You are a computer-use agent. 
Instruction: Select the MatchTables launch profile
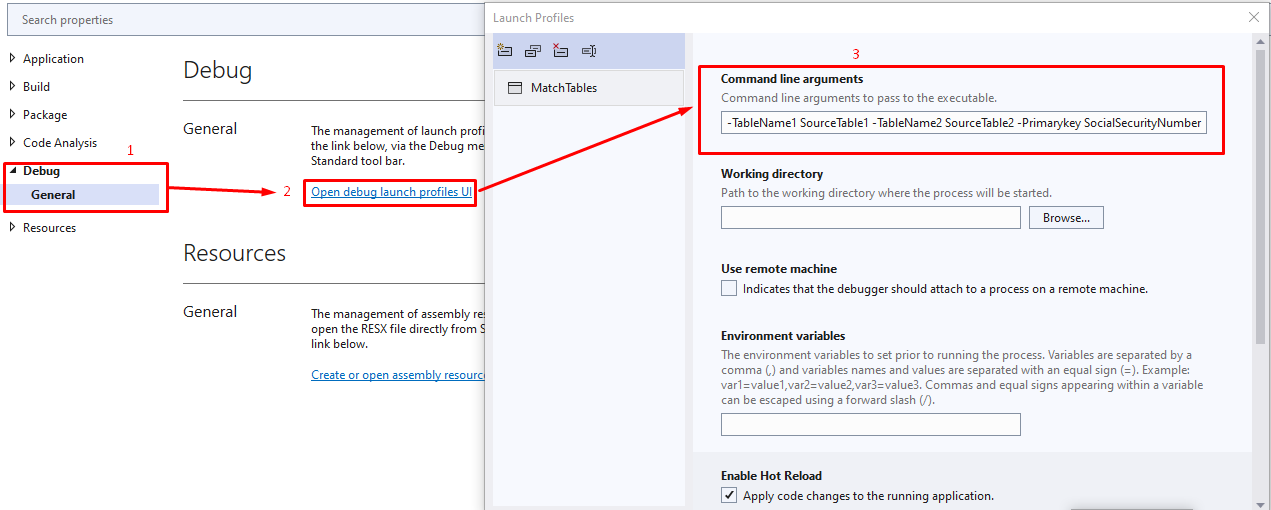tap(589, 88)
